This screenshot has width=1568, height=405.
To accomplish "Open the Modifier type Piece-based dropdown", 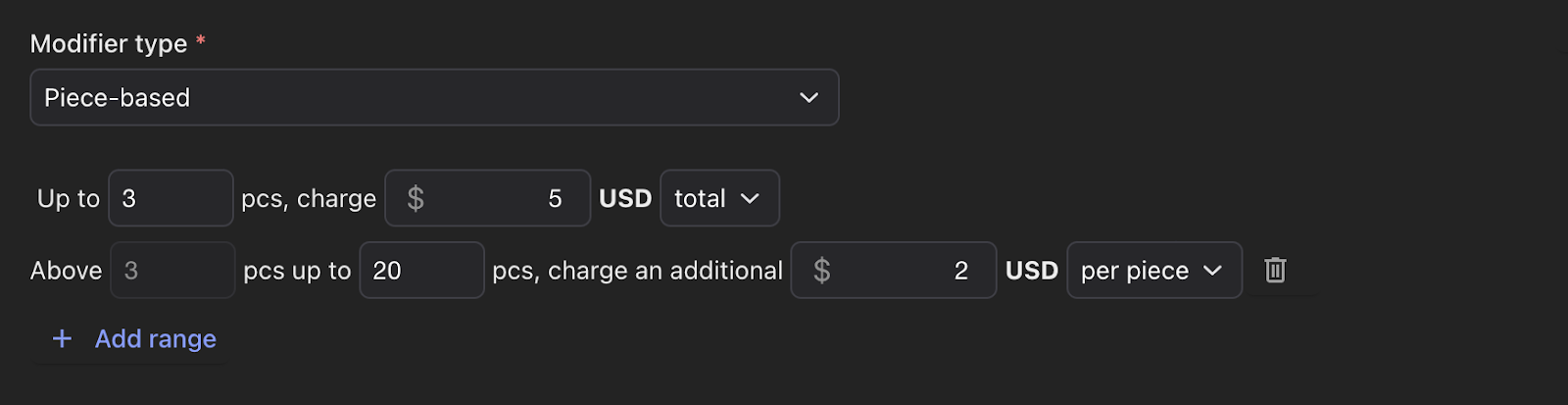I will pos(434,97).
